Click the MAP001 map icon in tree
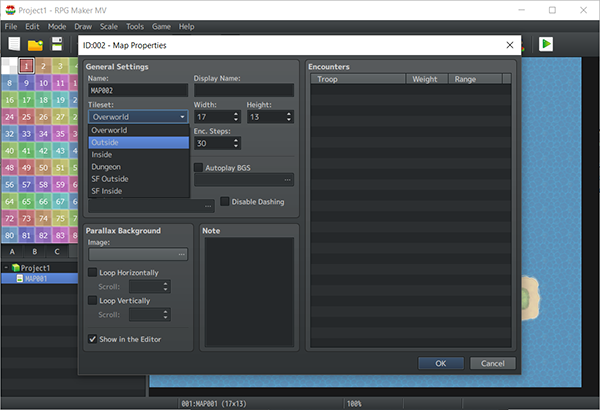Screen dimensions: 600x410 pyautogui.click(x=20, y=278)
